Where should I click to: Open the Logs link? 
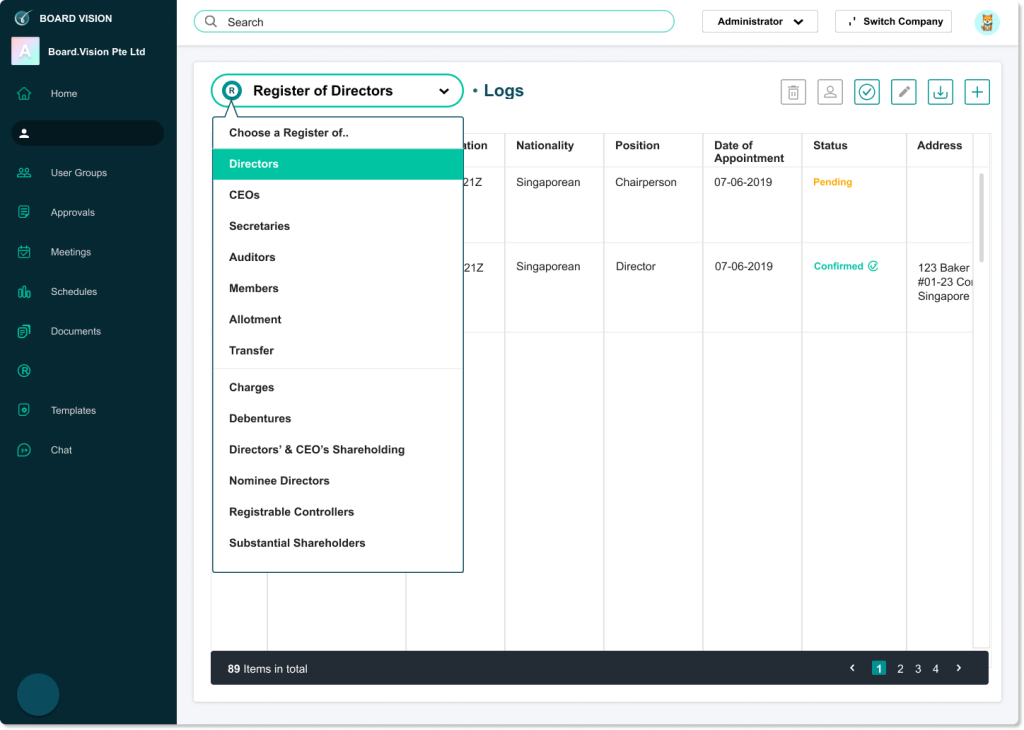click(x=503, y=91)
